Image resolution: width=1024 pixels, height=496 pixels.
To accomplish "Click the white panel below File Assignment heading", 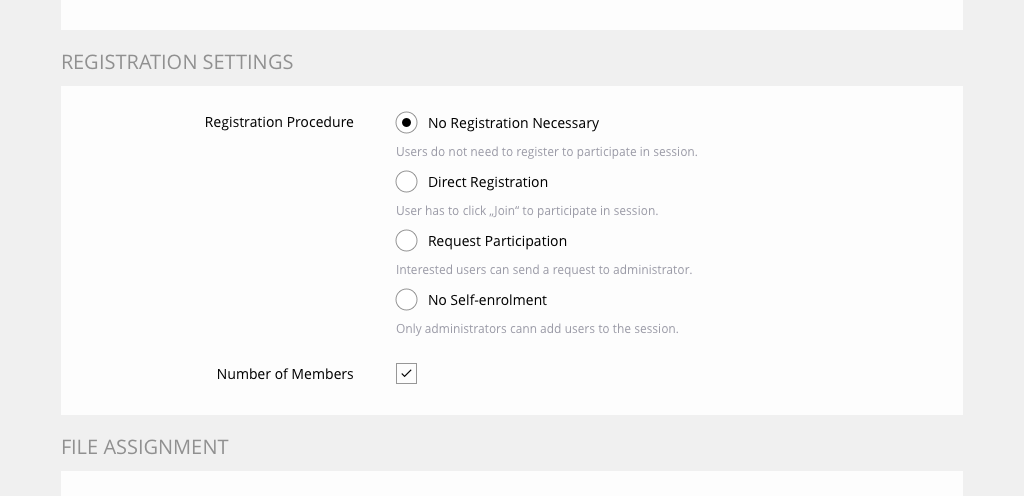I will (x=511, y=484).
